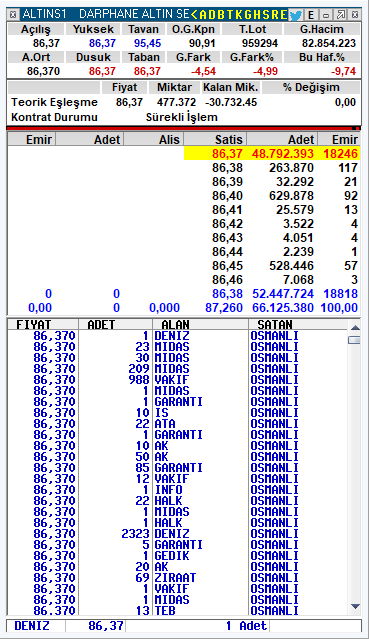
Task: Click the Alis column header in the order book
Action: [153, 139]
